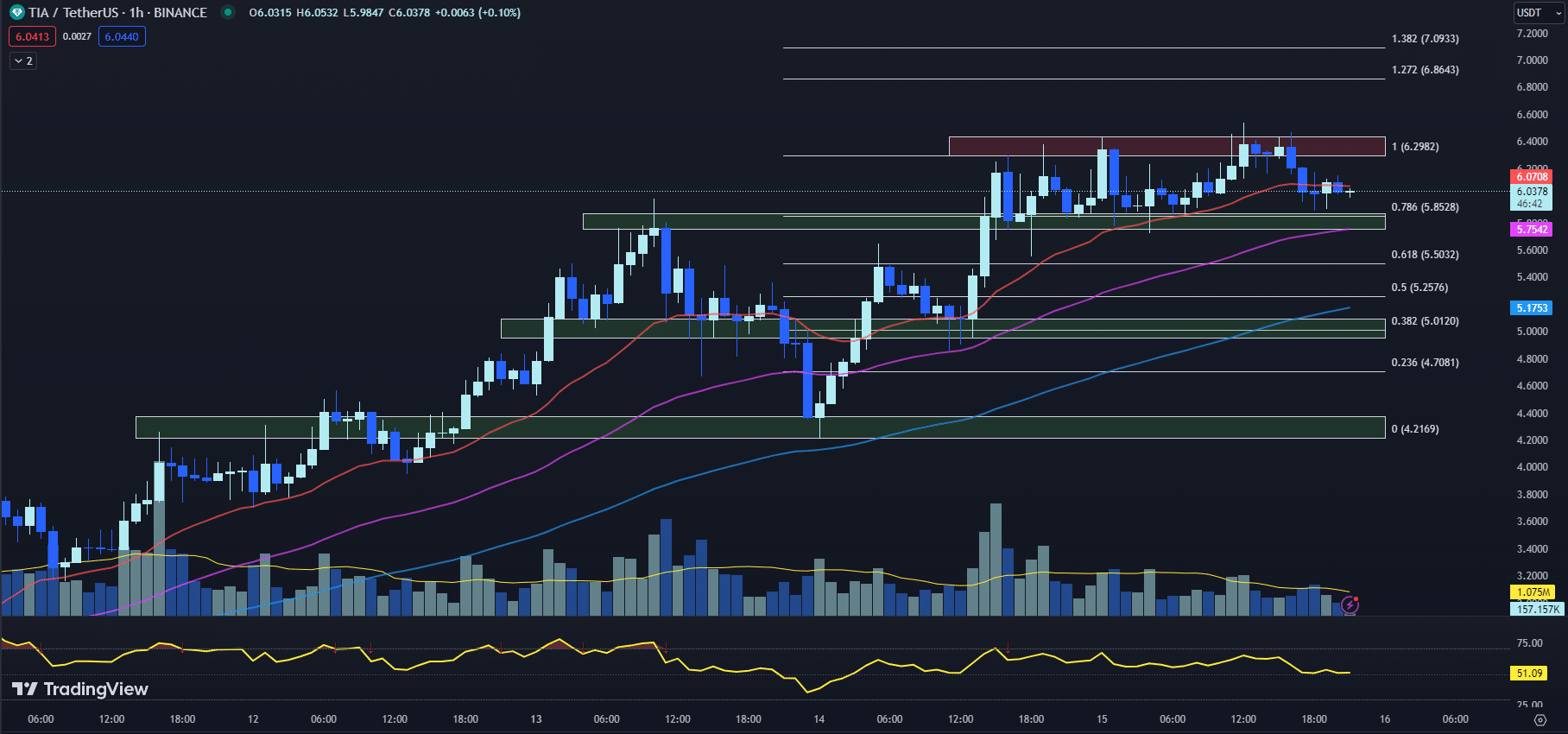
Task: Click the 3.2000 price axis tick
Action: 1533,576
